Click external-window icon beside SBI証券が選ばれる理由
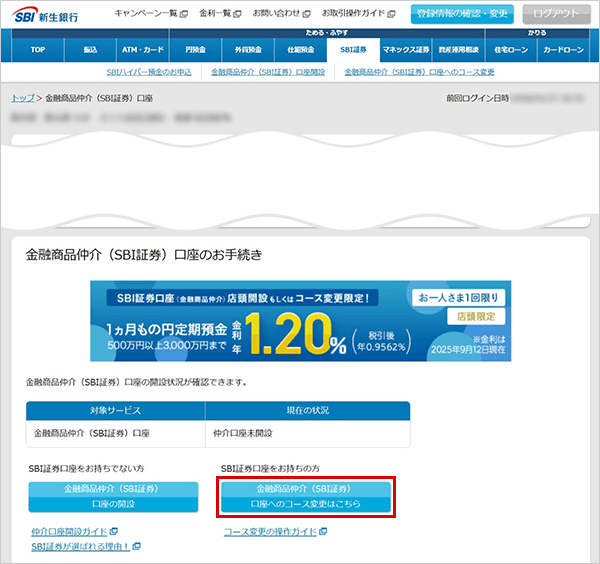Viewport: 600px width, 564px height. 137,546
